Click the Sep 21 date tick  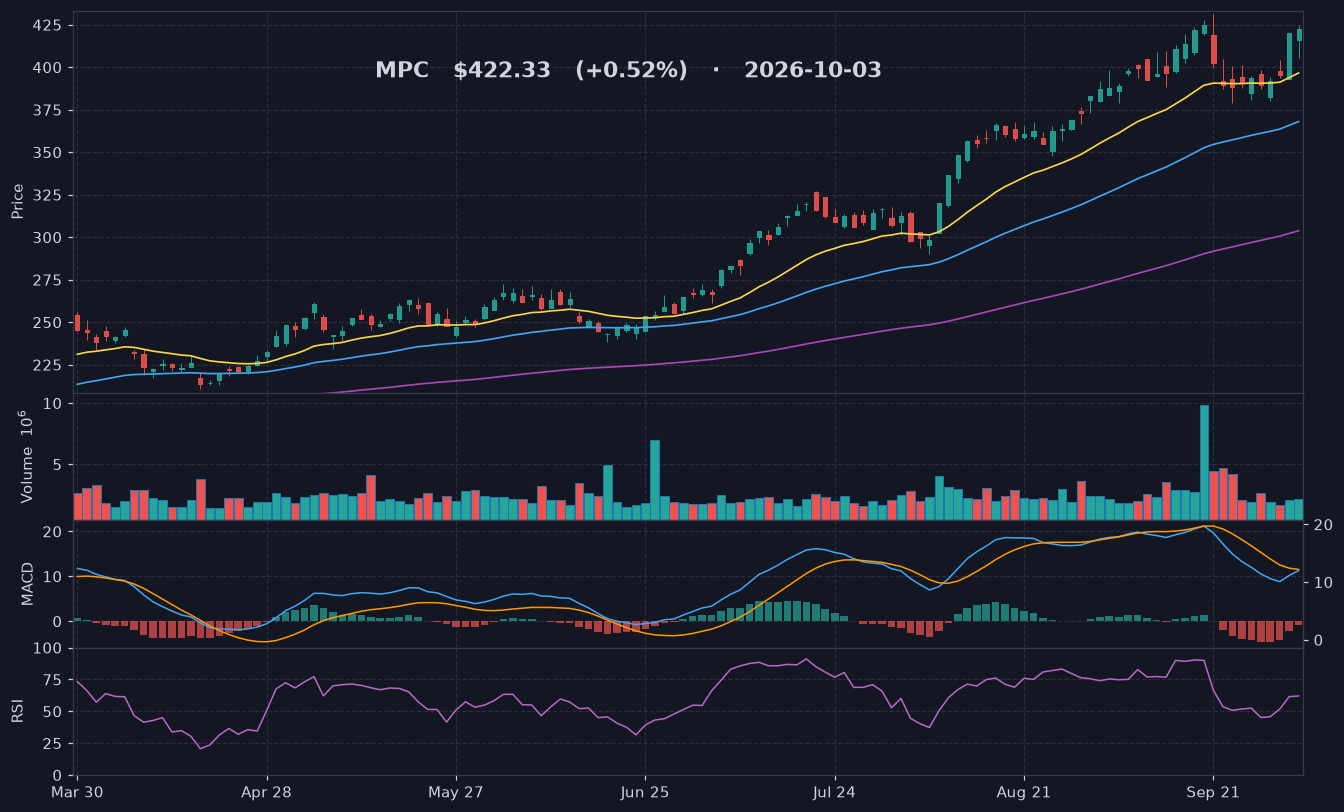tap(1213, 792)
